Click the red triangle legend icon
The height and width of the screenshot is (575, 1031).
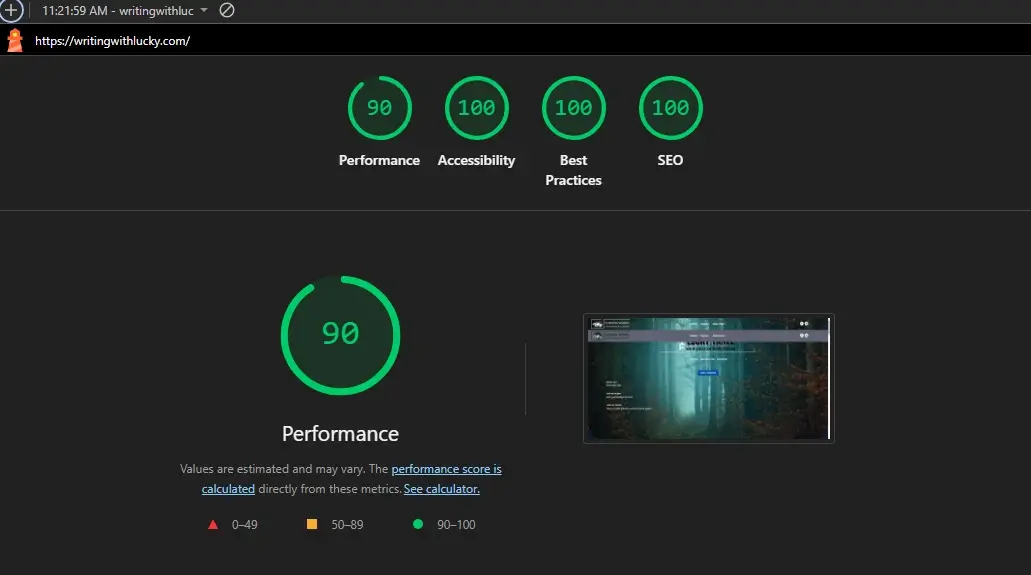[x=212, y=524]
